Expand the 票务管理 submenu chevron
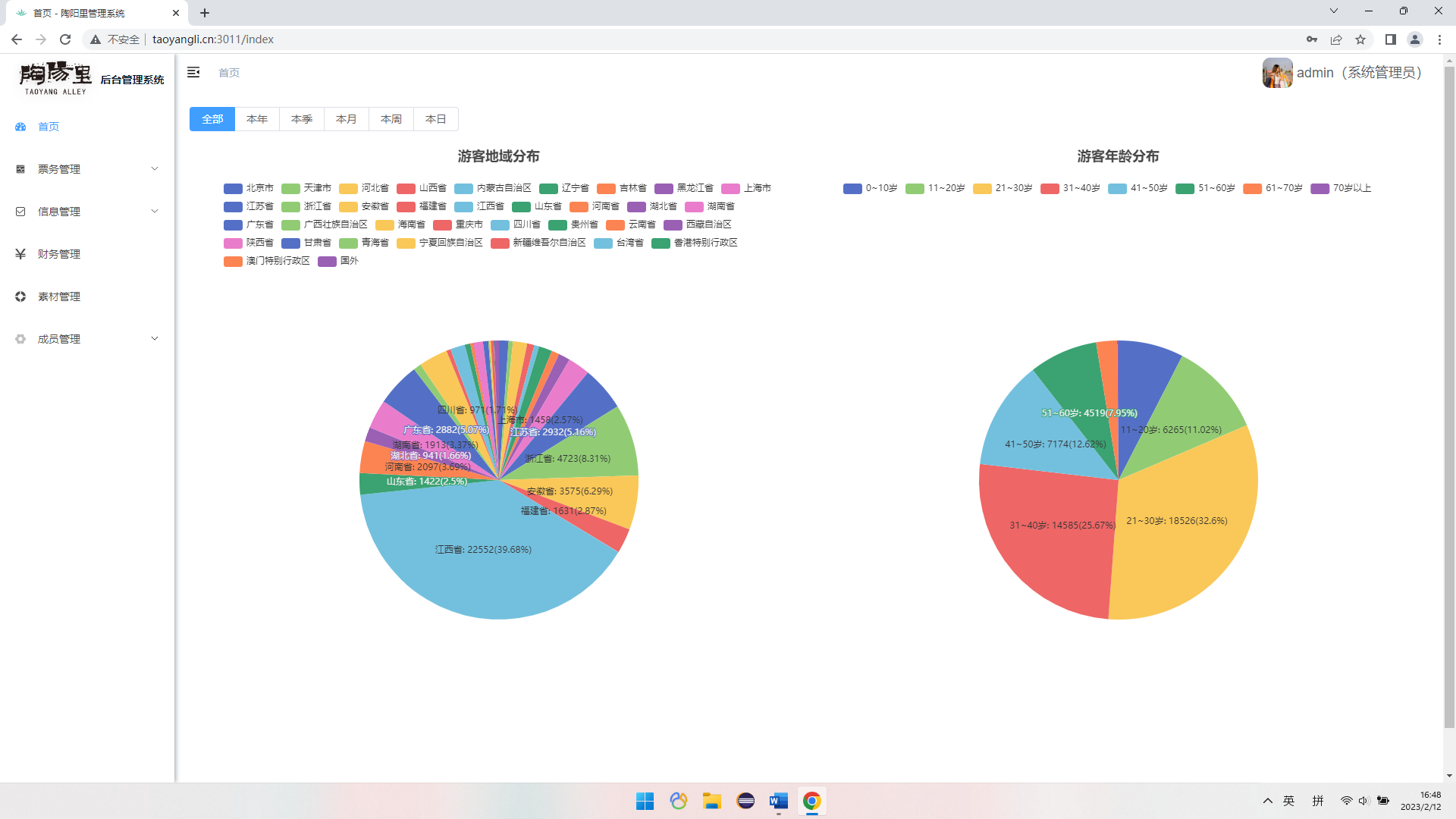The image size is (1456, 819). [155, 169]
